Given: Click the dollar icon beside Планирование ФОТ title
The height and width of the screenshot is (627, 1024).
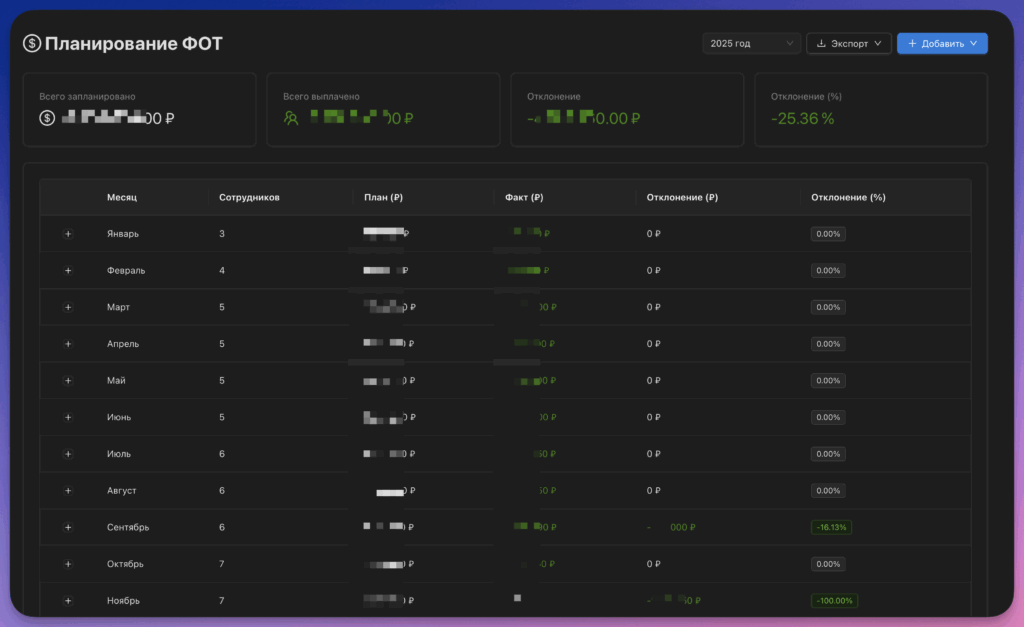Looking at the screenshot, I should (x=32, y=43).
